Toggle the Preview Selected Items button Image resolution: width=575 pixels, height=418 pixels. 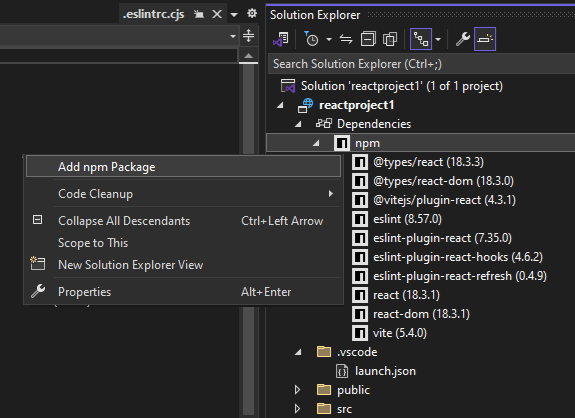click(485, 39)
